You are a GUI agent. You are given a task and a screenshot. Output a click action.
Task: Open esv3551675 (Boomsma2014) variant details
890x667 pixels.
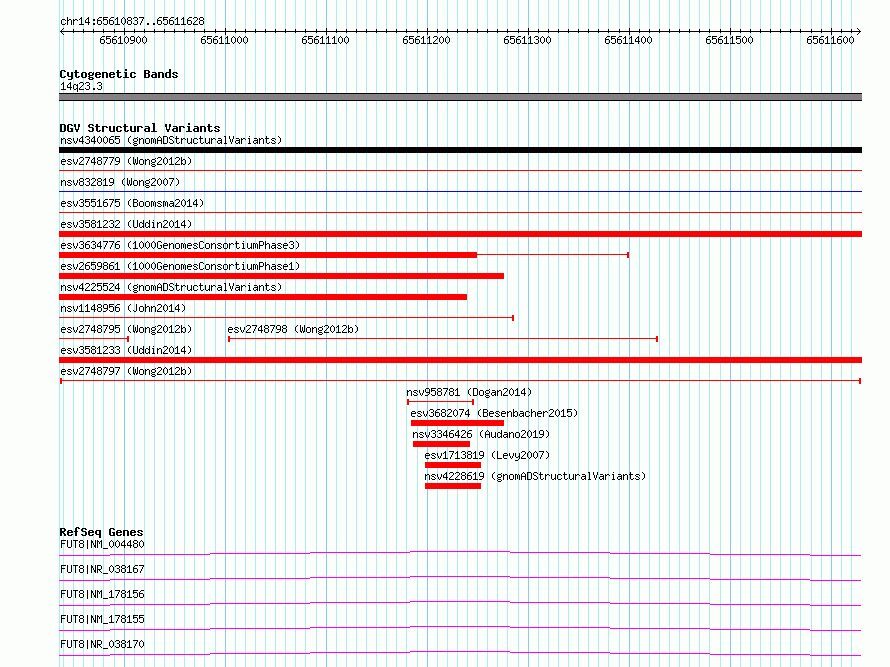(132, 203)
